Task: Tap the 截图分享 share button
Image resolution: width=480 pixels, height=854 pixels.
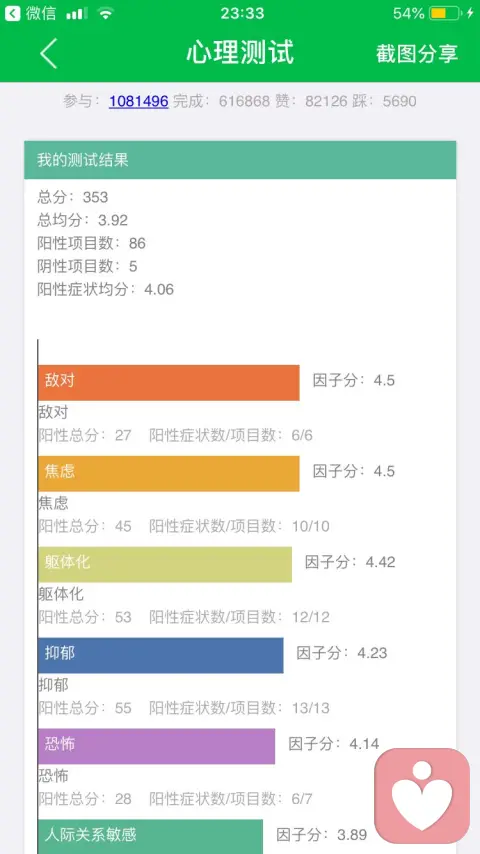Action: [417, 53]
